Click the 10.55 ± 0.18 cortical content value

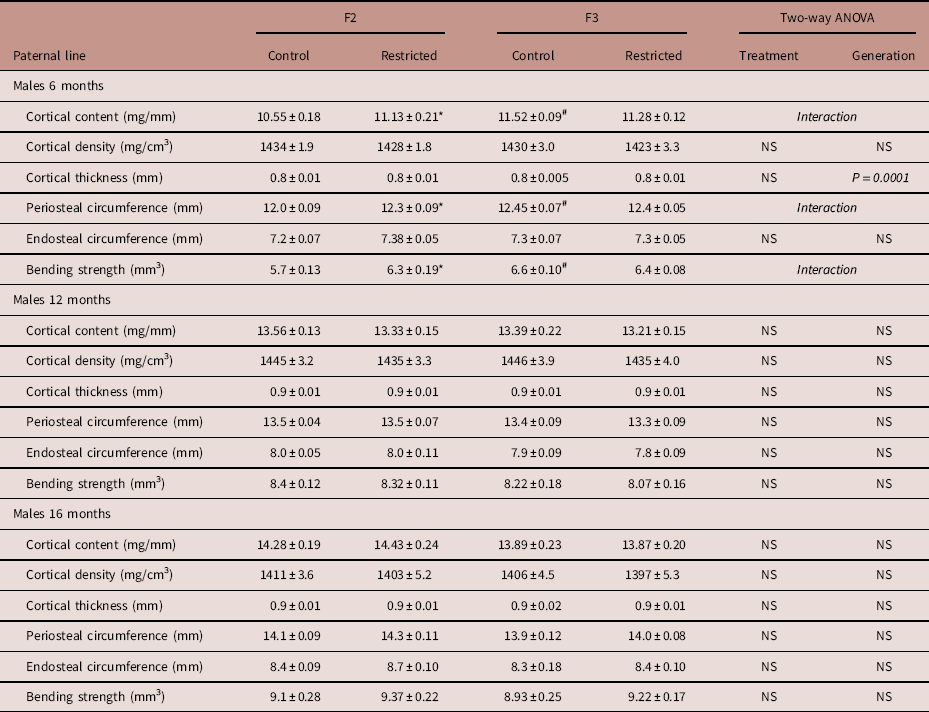click(288, 117)
